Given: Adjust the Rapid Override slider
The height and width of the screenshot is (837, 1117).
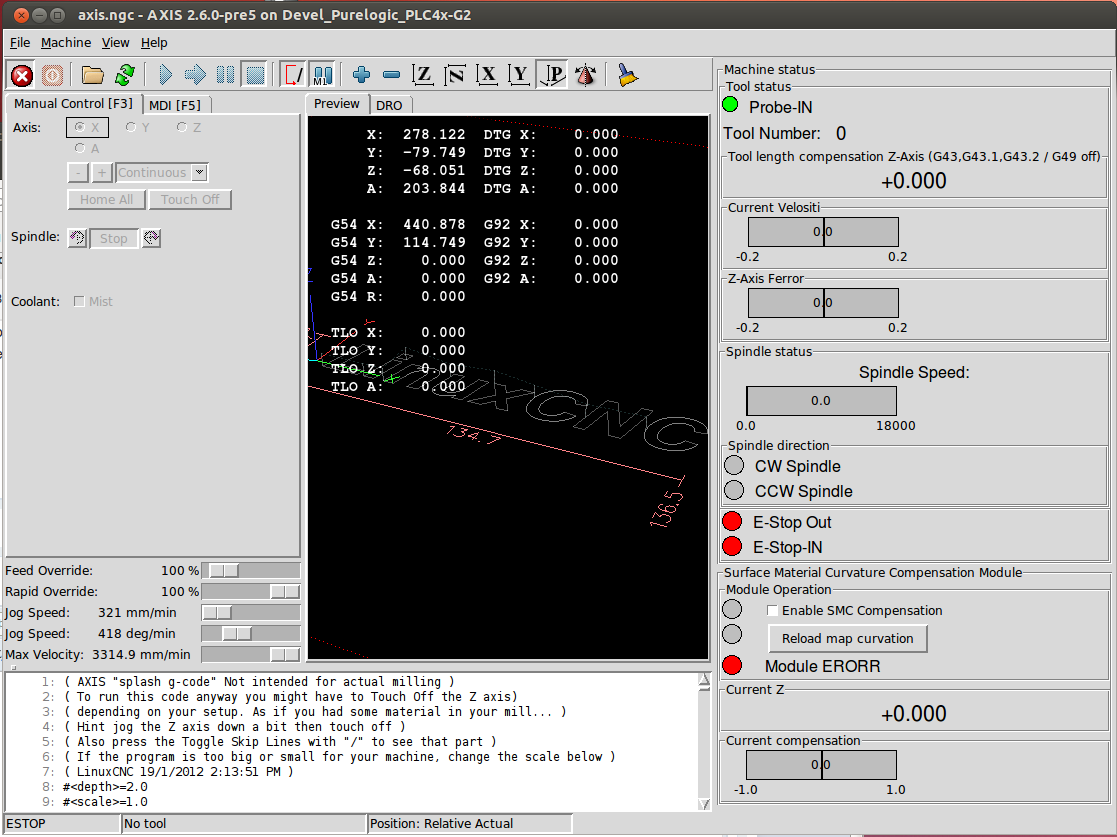Looking at the screenshot, I should pyautogui.click(x=251, y=591).
